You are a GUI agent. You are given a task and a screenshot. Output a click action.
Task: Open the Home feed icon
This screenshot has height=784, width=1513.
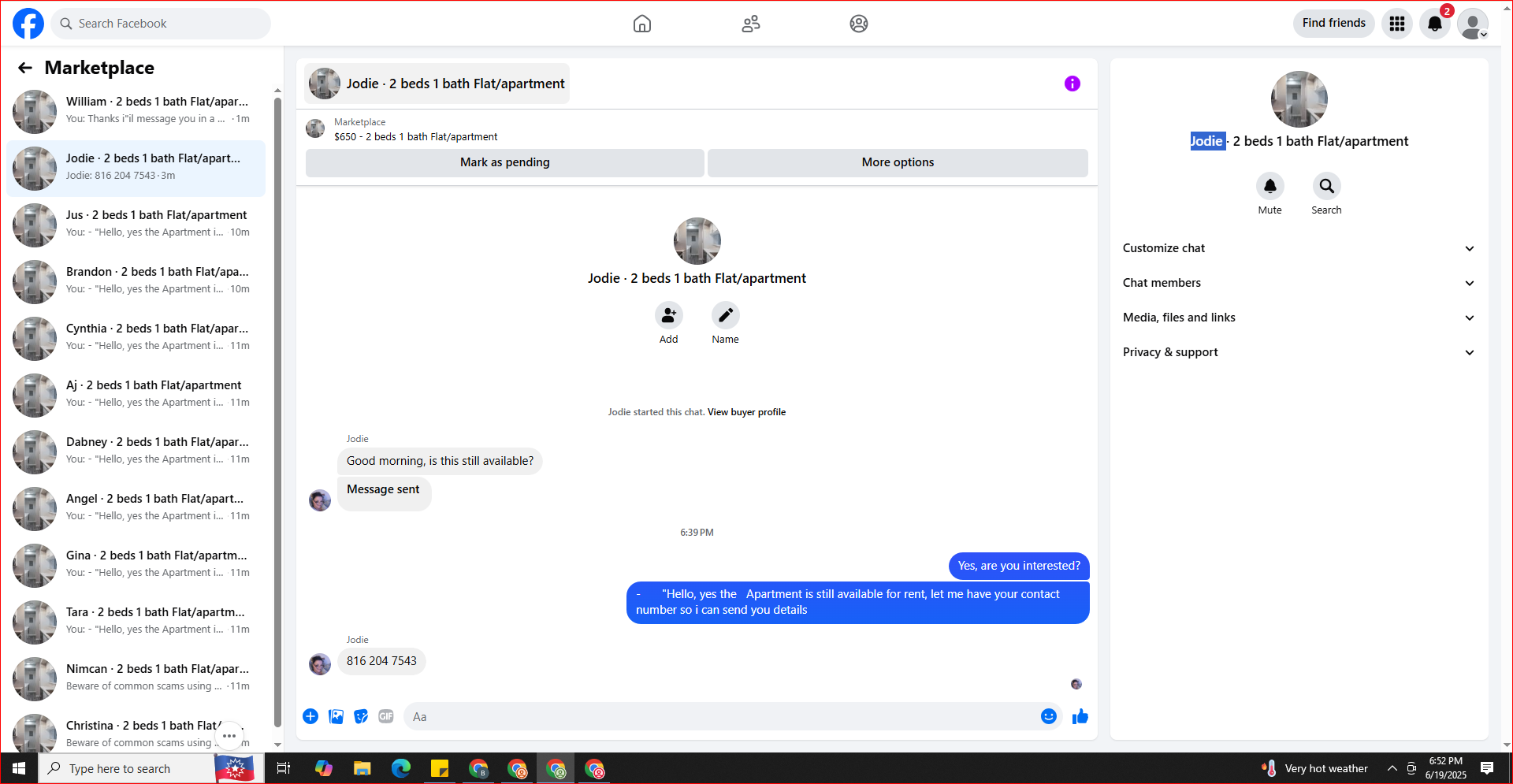click(x=642, y=24)
